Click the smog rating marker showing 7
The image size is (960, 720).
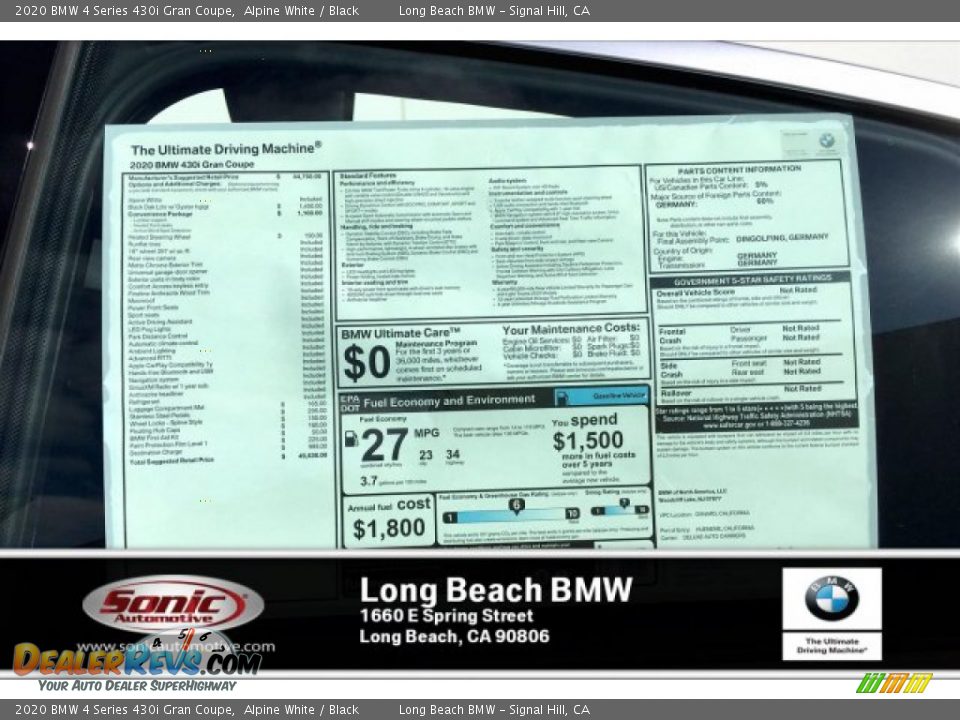624,503
